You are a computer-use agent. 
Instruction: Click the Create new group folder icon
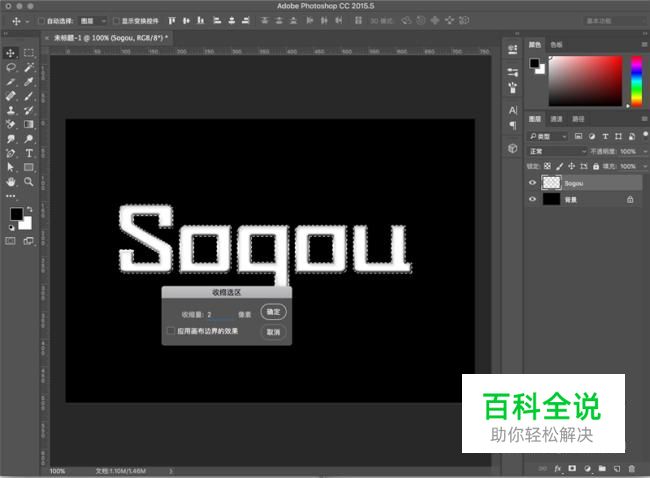click(x=602, y=468)
